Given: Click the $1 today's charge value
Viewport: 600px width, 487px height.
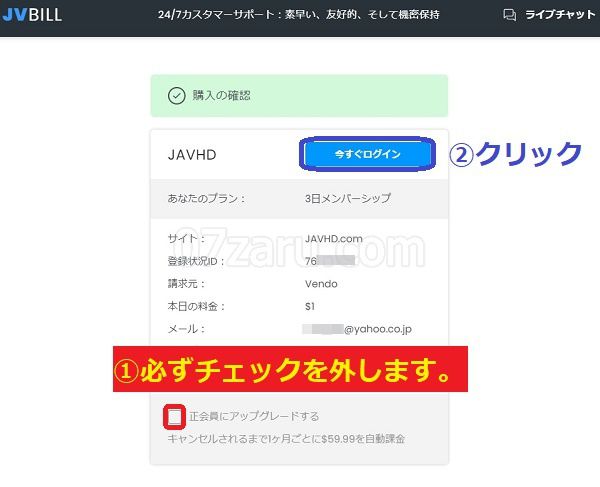Looking at the screenshot, I should tap(310, 306).
